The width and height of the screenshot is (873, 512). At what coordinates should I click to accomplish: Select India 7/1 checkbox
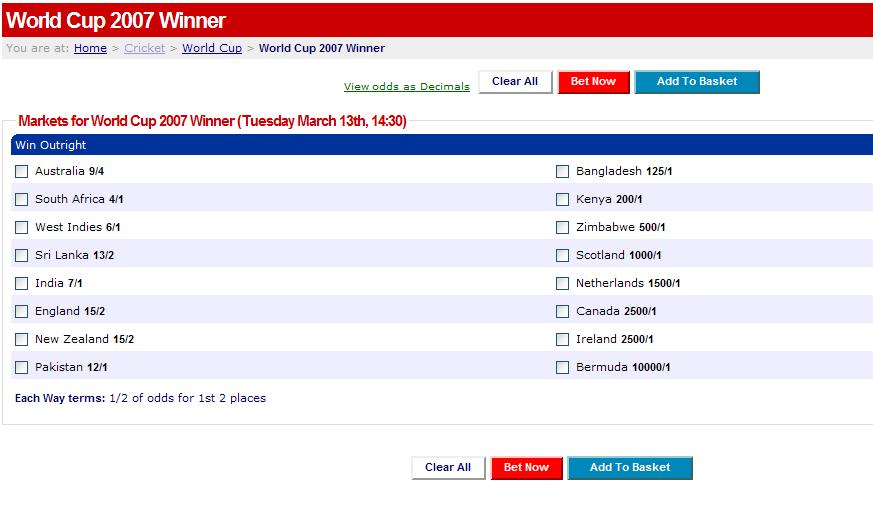22,284
